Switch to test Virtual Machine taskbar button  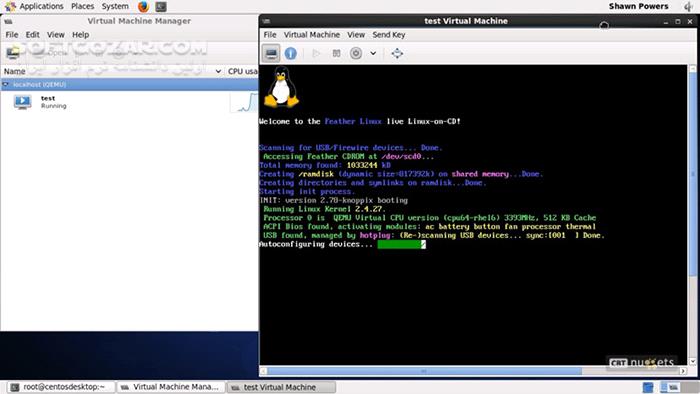pos(281,387)
